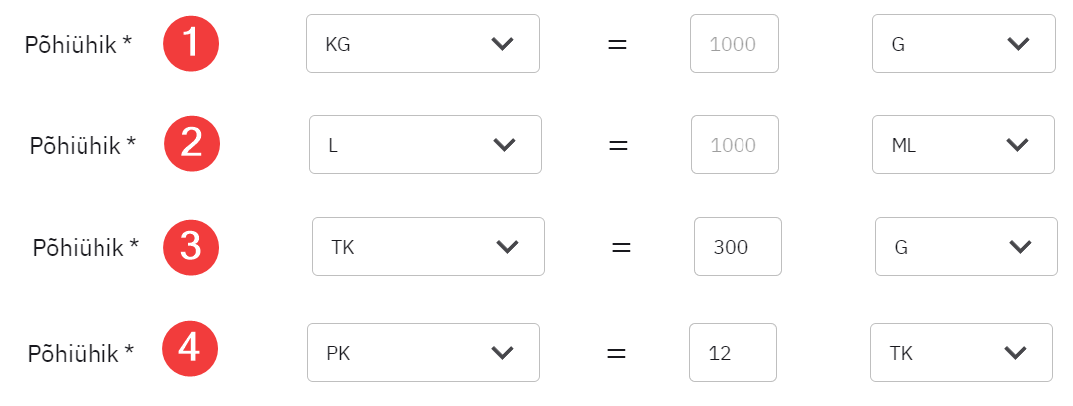Viewport: 1073px width, 406px height.
Task: Click the chevron arrow beside KG
Action: pyautogui.click(x=502, y=43)
